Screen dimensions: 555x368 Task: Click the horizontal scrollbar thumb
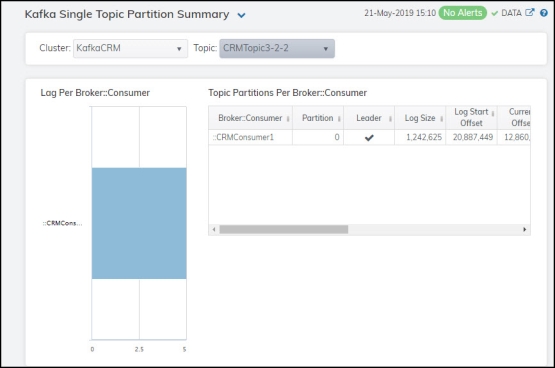(284, 229)
